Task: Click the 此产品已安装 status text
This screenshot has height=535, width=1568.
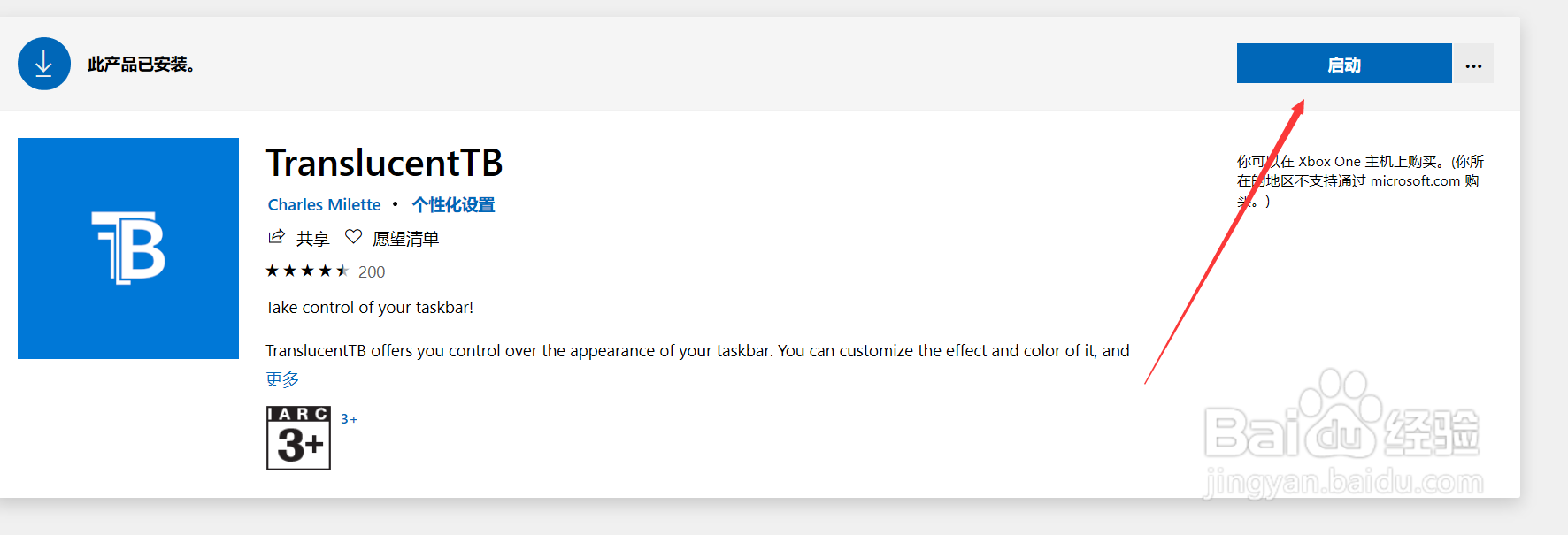Action: pos(142,65)
